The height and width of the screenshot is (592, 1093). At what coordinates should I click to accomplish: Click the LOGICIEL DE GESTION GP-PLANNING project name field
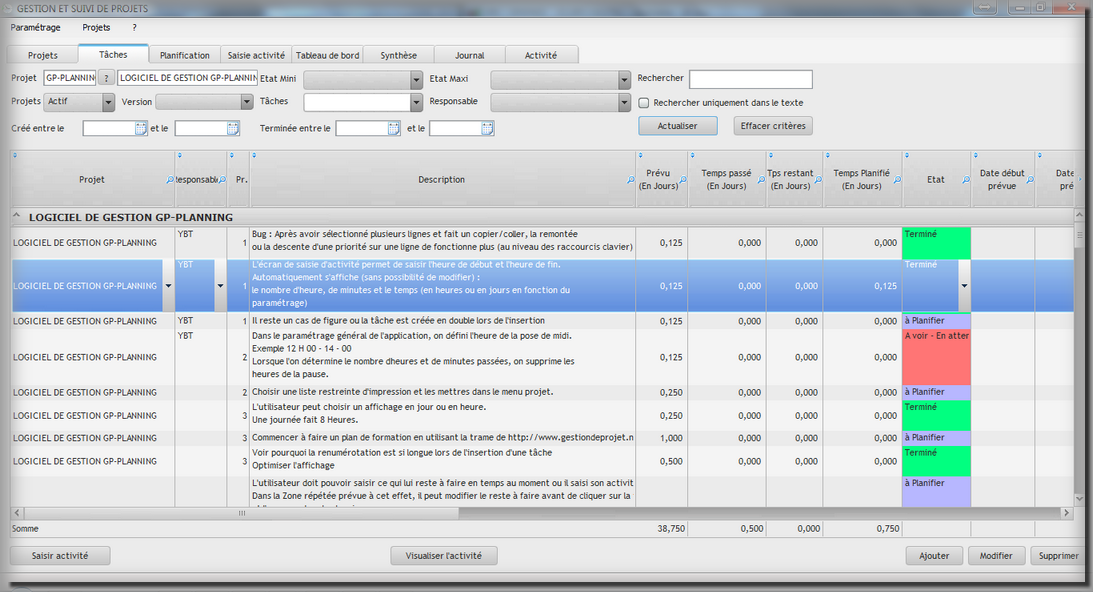(188, 78)
